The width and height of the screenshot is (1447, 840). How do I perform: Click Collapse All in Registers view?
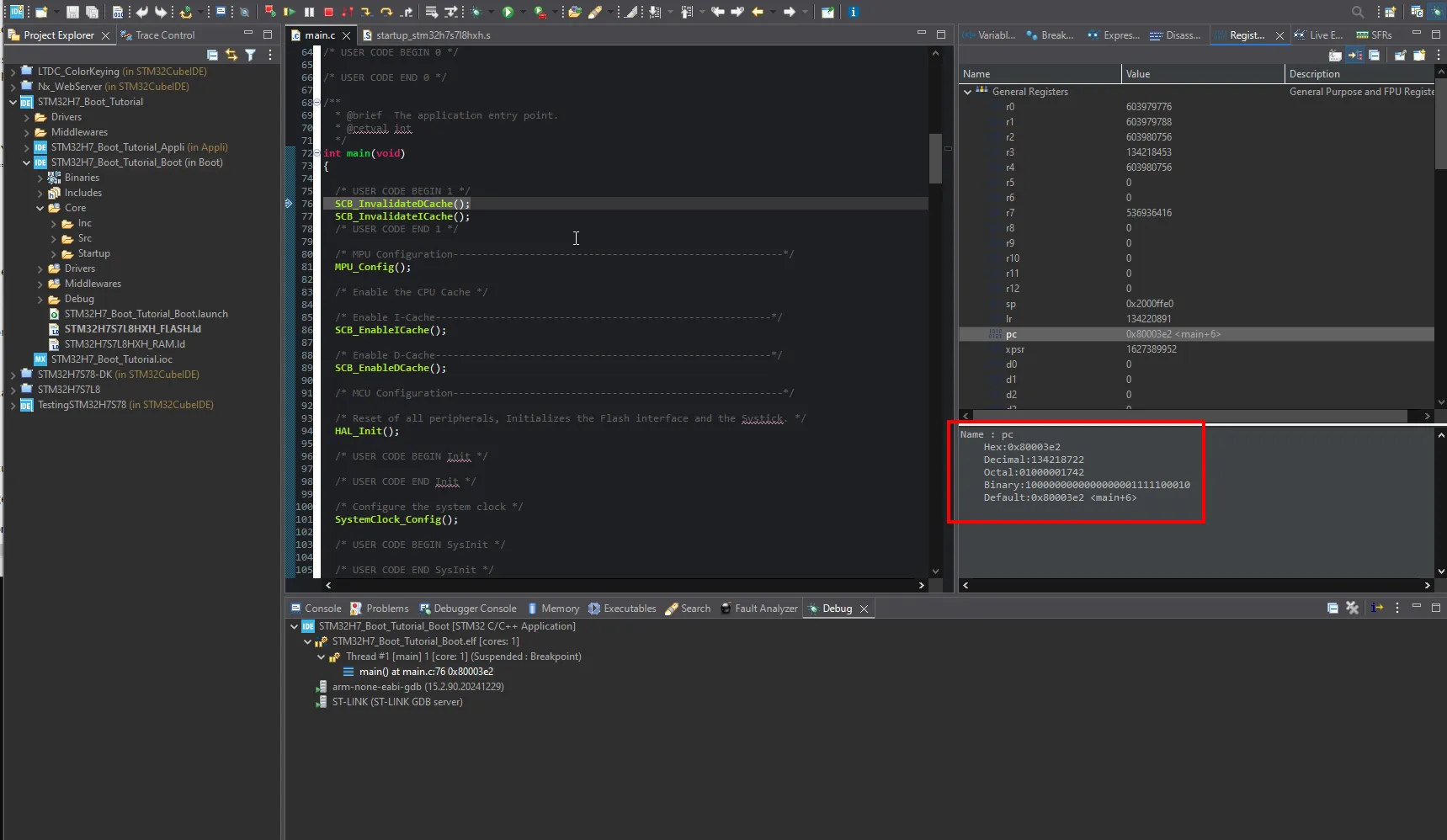[x=1374, y=55]
